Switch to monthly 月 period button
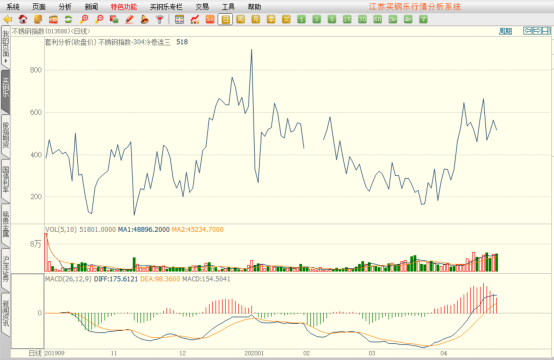The width and height of the screenshot is (554, 361). [x=256, y=19]
